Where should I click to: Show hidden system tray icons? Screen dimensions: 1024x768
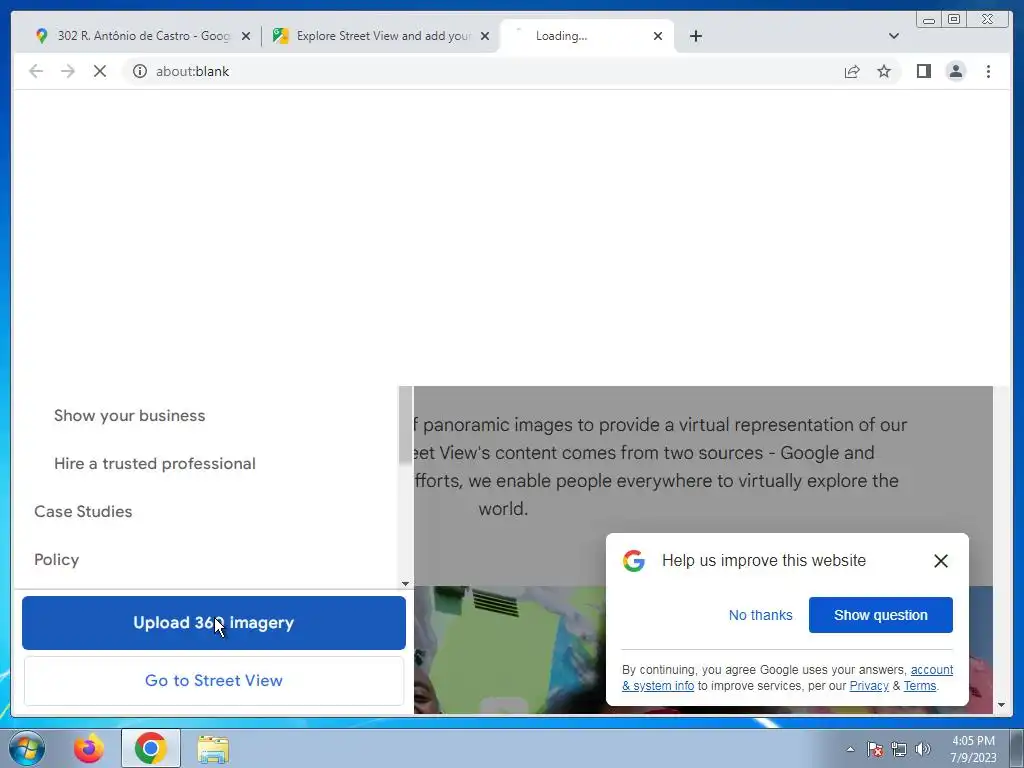tap(850, 749)
